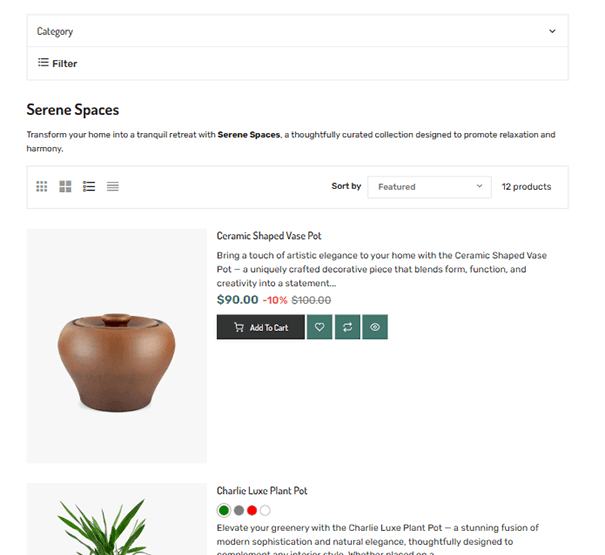Open the Ceramic Shaped Vase Pot title link
This screenshot has height=555, width=605.
click(x=269, y=236)
